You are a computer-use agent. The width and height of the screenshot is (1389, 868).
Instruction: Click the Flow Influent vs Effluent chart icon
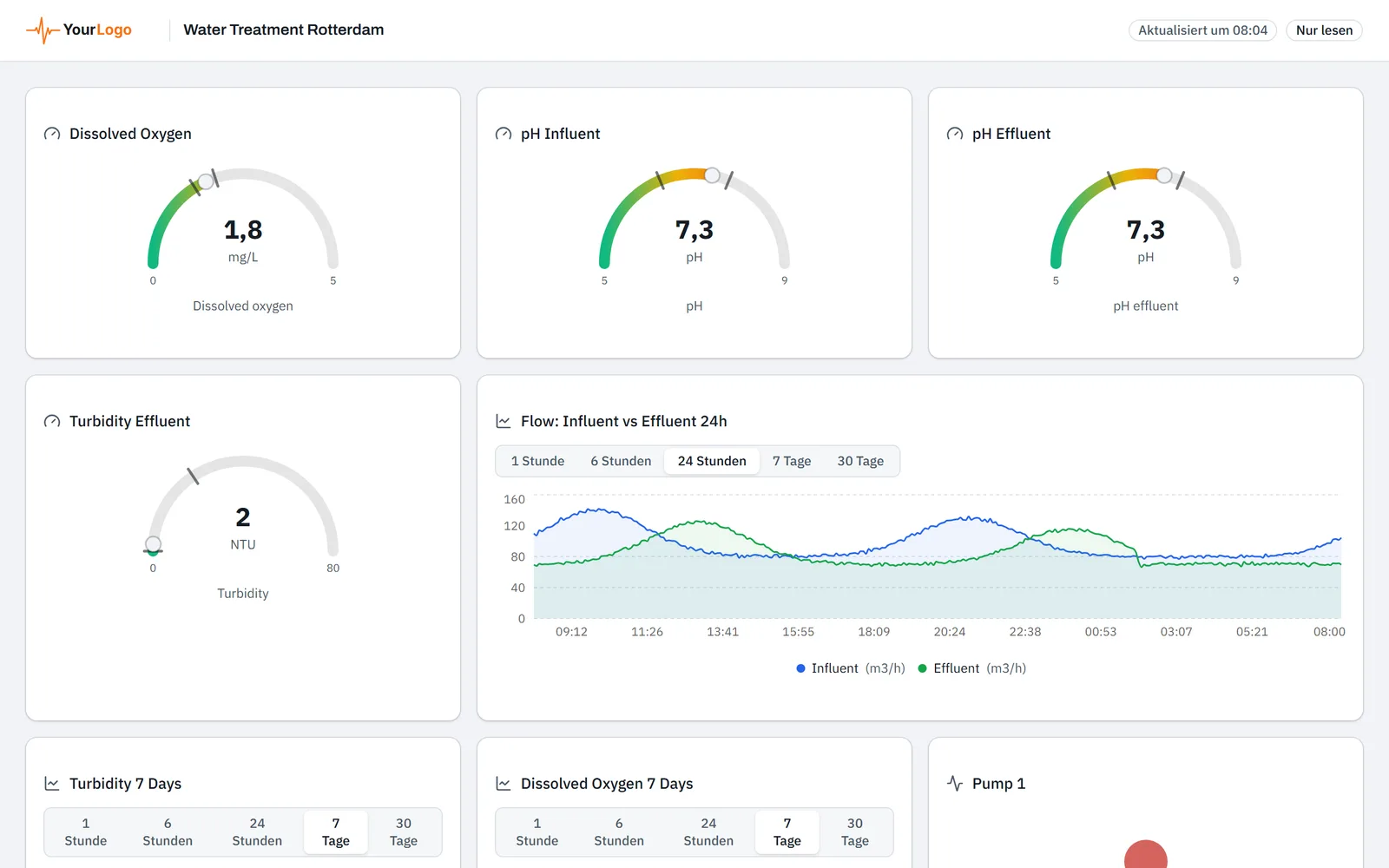click(x=504, y=421)
